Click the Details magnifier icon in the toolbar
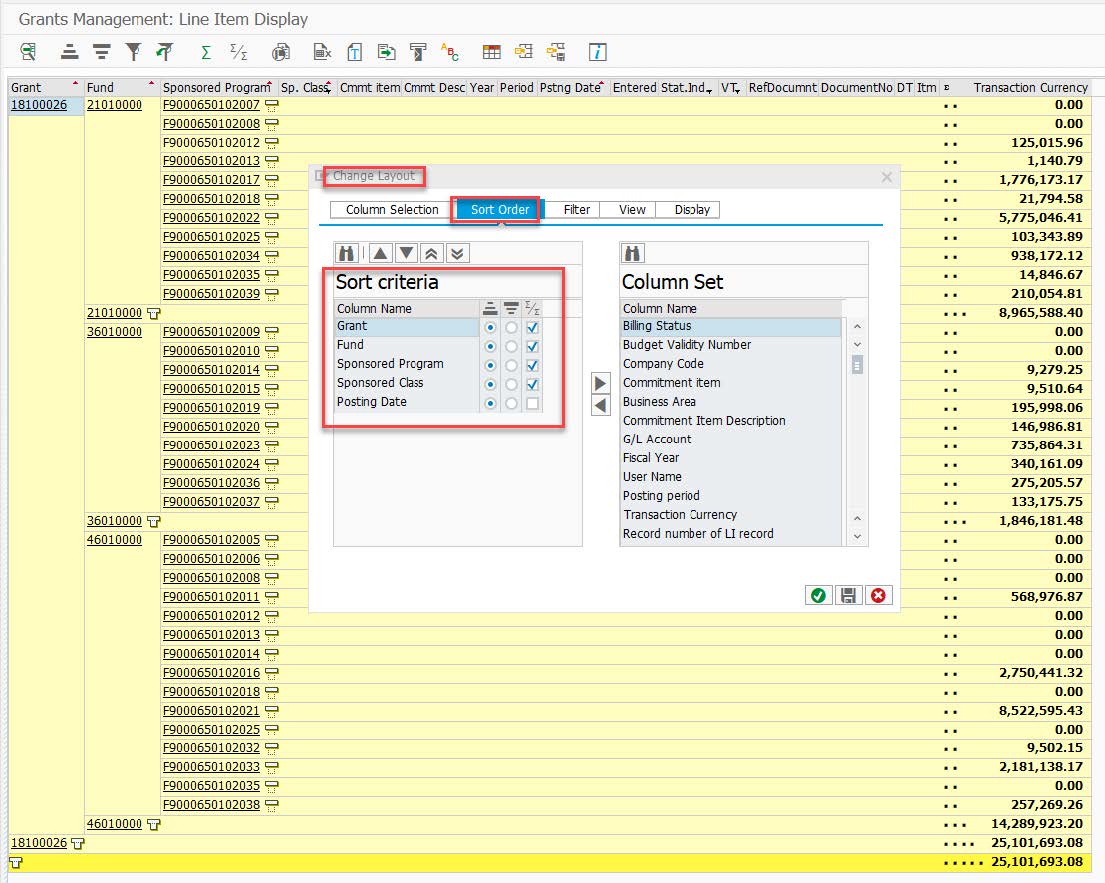Screen dimensions: 1105x883 [28, 51]
